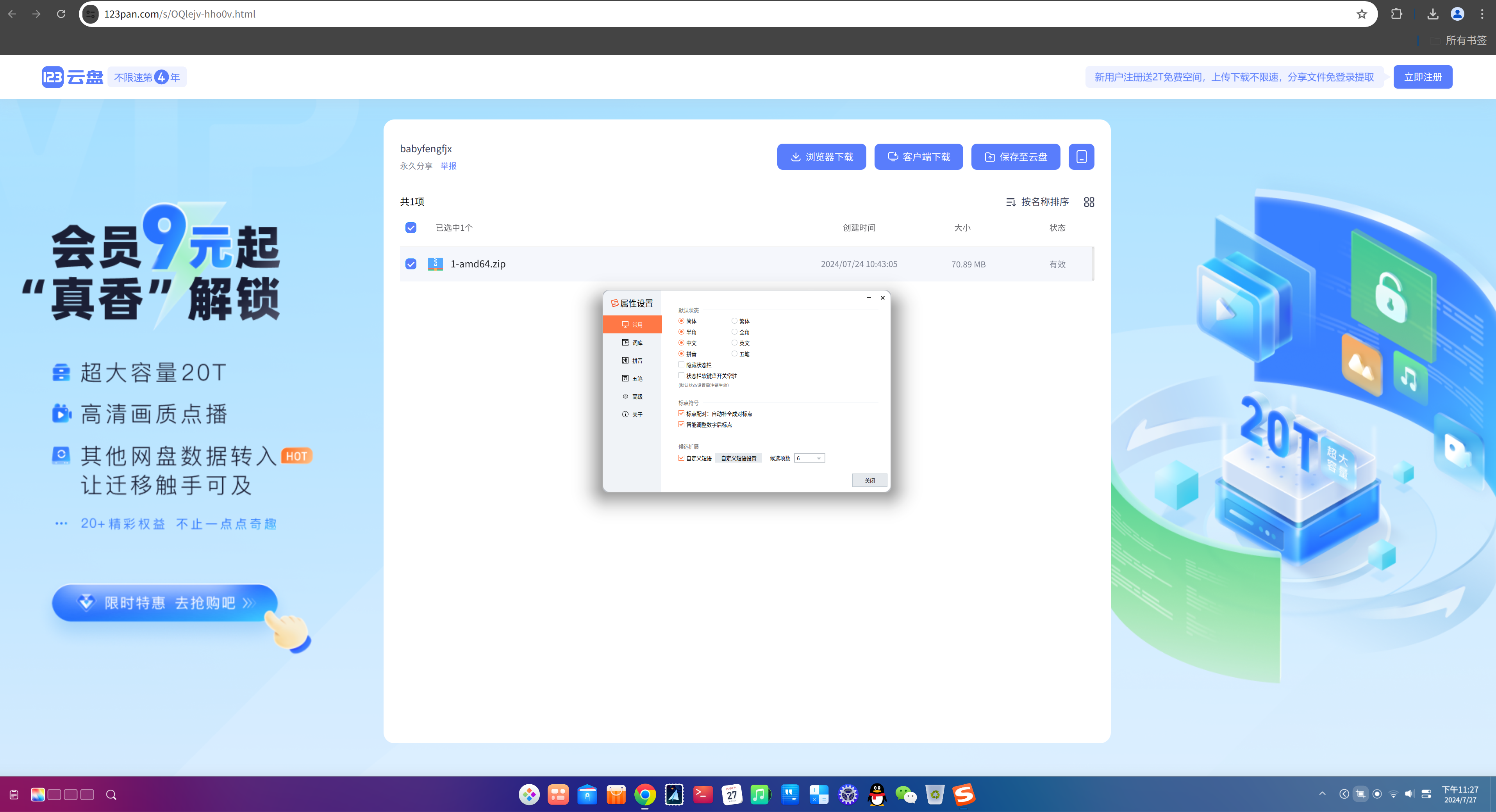Viewport: 1496px width, 812px height.
Task: Uncheck the 自定义短语 checkbox
Action: point(681,458)
